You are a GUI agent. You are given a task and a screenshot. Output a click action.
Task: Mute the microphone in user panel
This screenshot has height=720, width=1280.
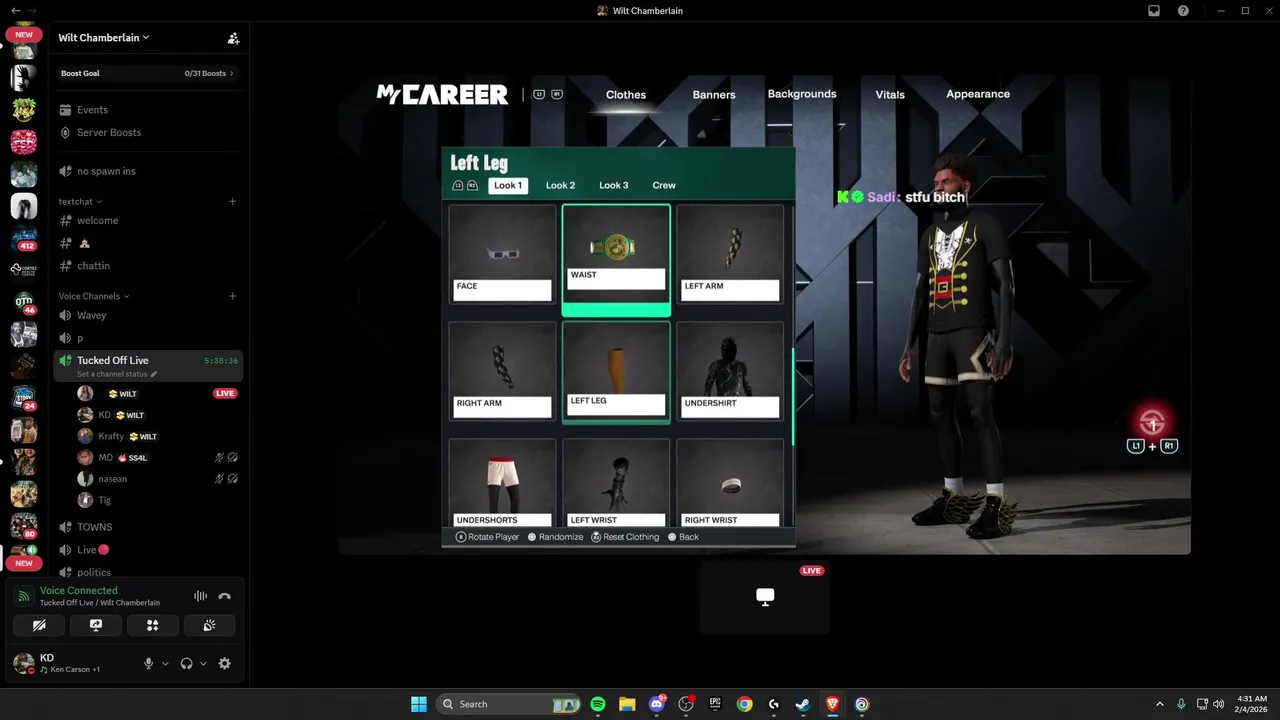click(x=149, y=663)
